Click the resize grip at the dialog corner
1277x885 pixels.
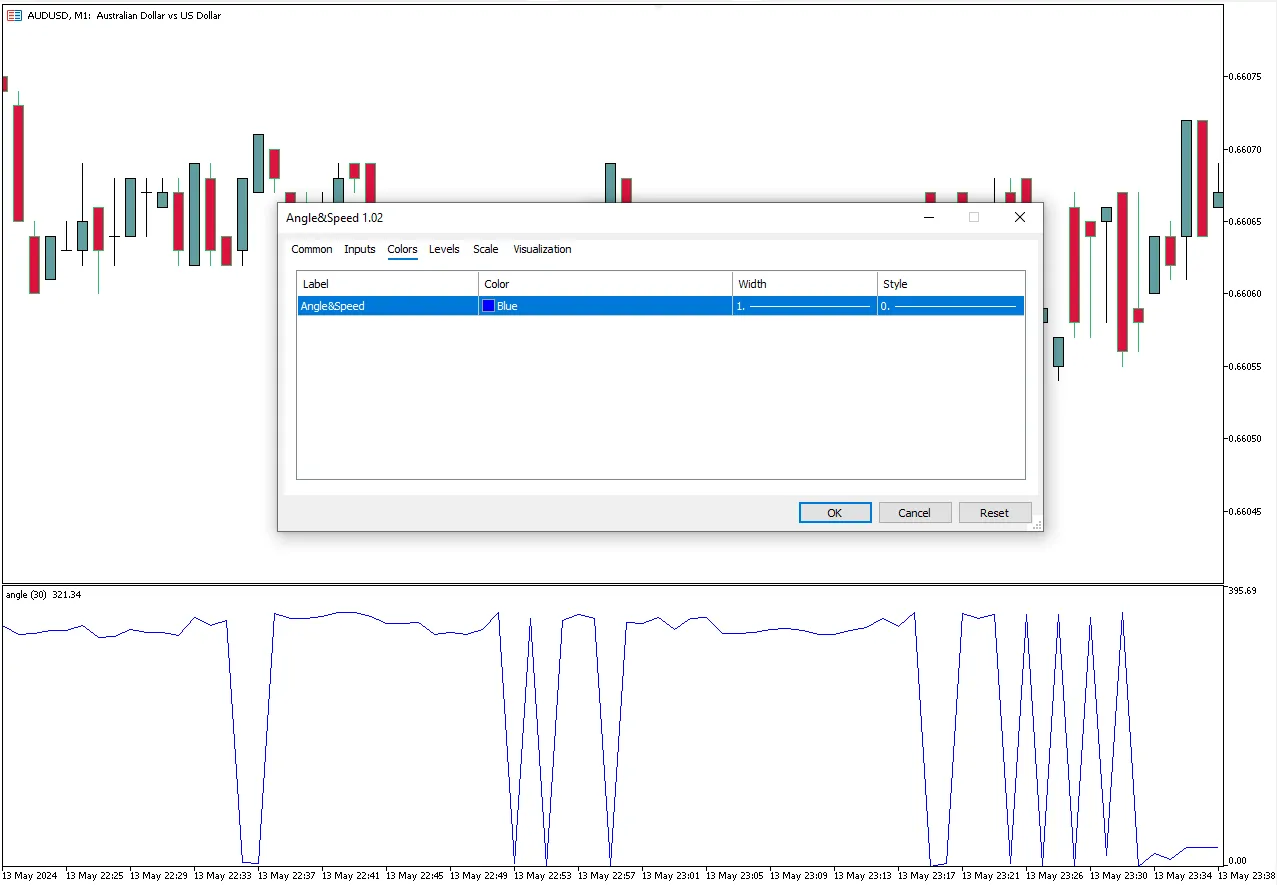click(1036, 524)
